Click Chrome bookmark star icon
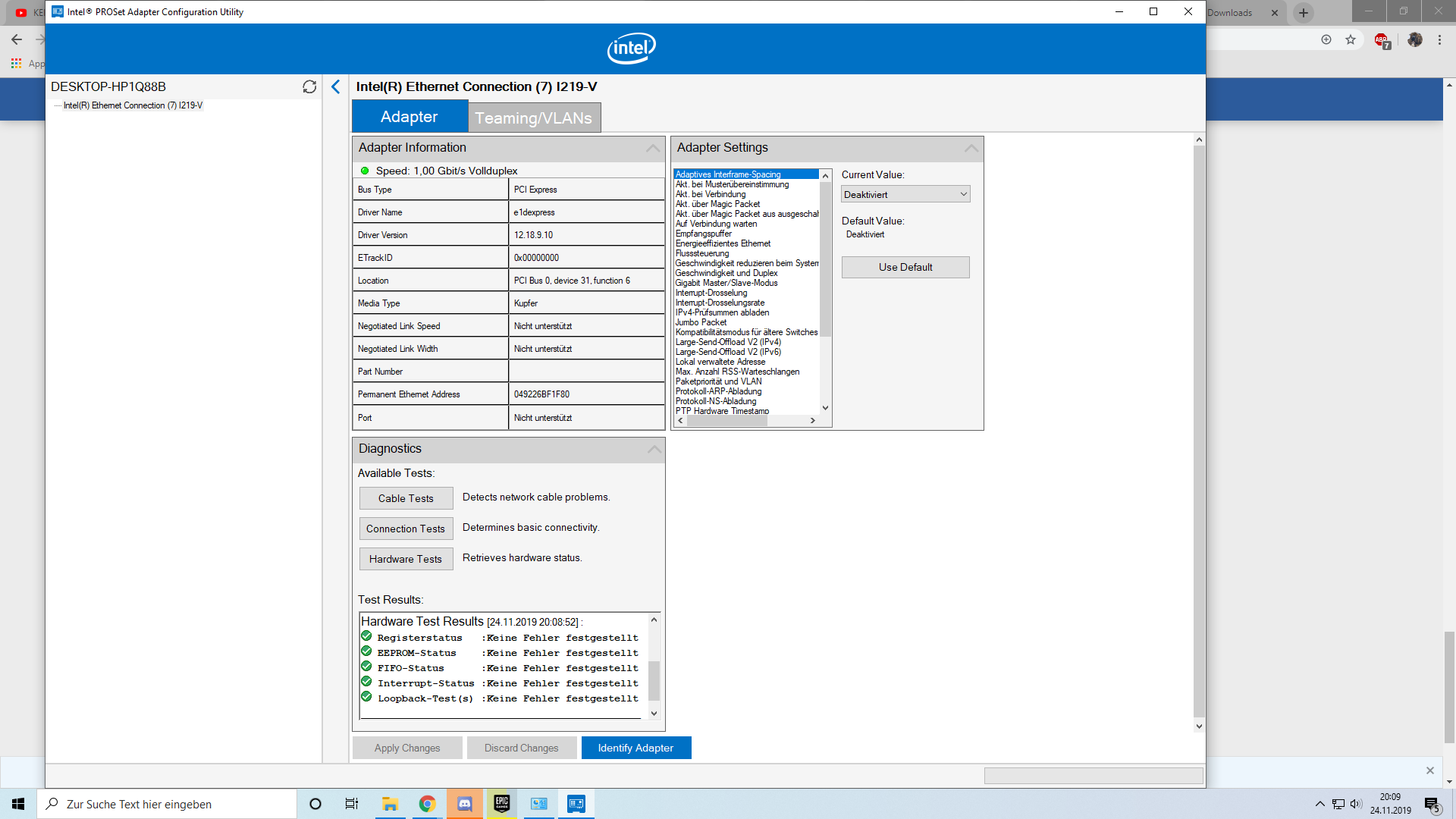1456x819 pixels. (1351, 39)
